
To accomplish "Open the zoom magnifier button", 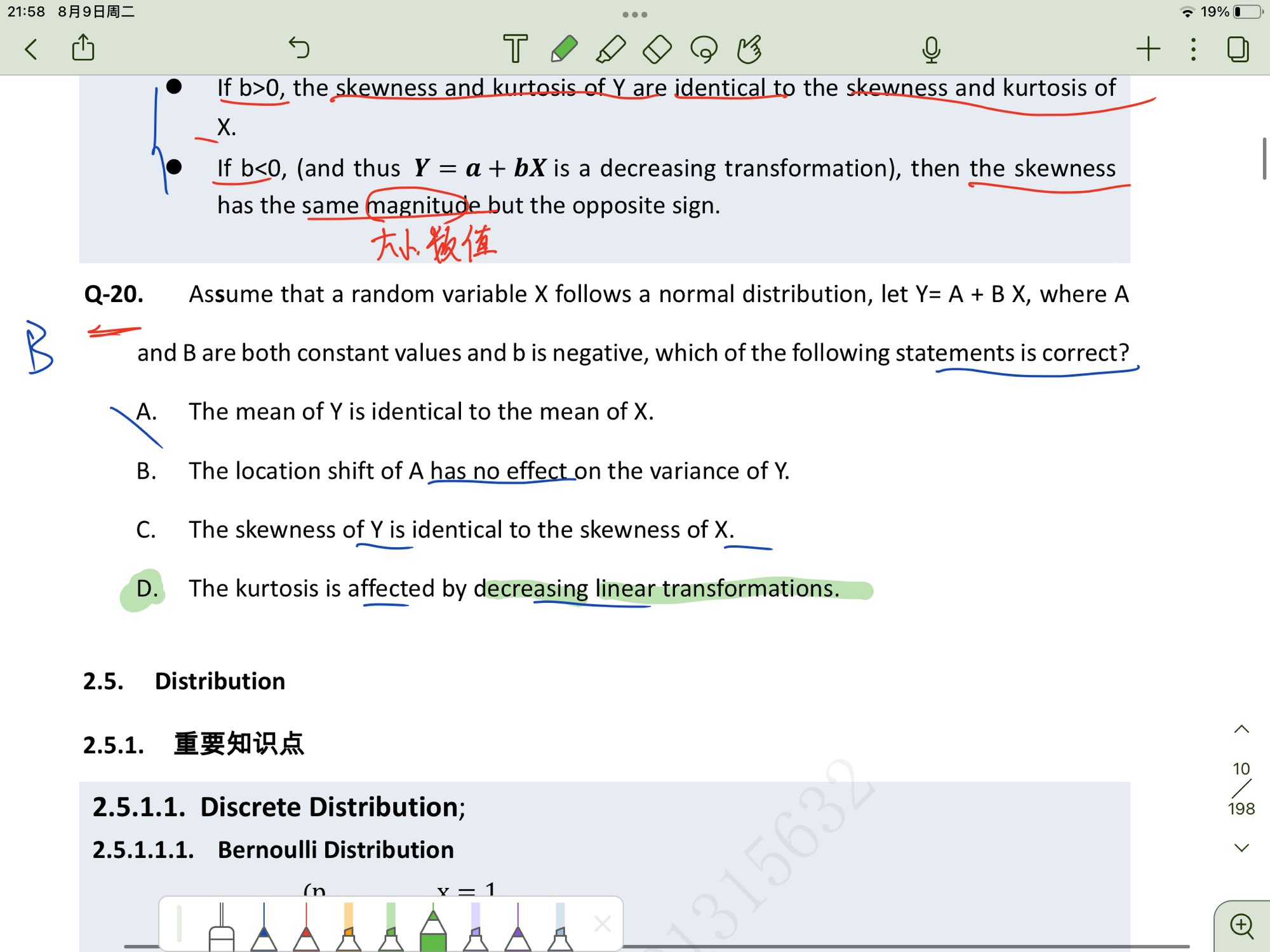I will (x=1241, y=926).
